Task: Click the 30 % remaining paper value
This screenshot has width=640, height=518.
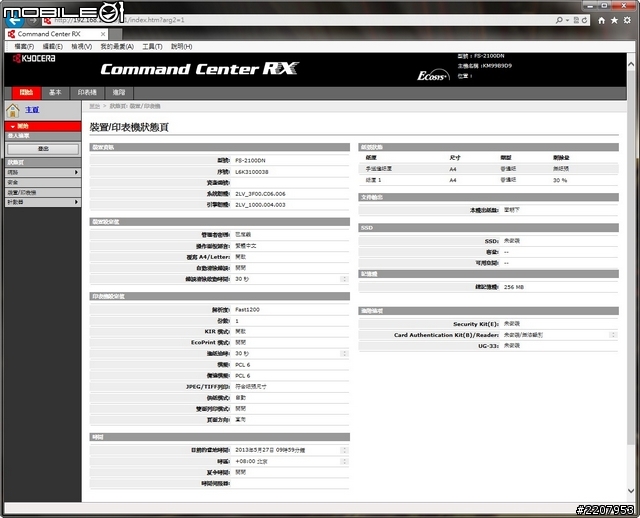Action: coord(560,180)
